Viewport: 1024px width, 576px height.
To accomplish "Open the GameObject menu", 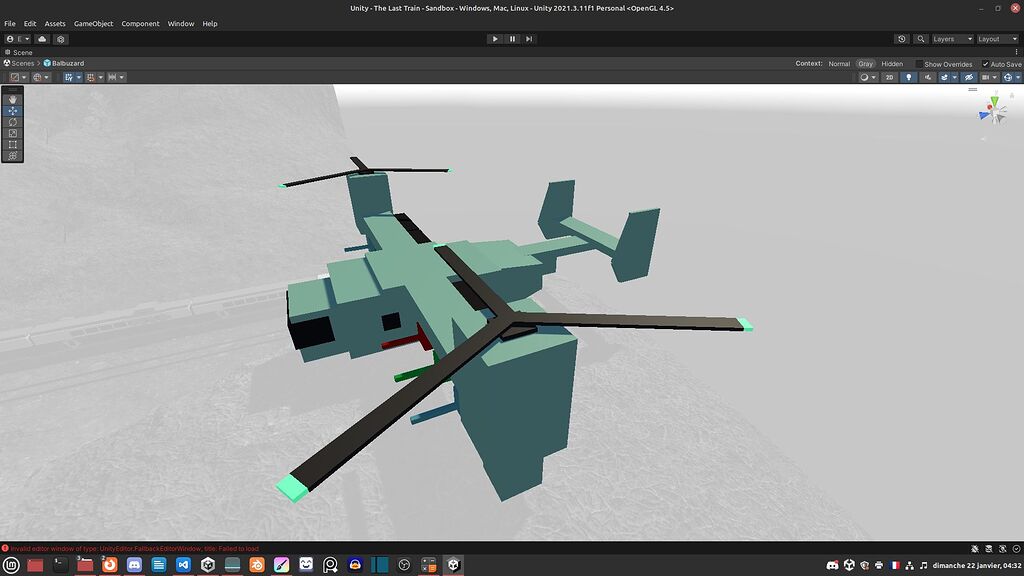I will 92,23.
